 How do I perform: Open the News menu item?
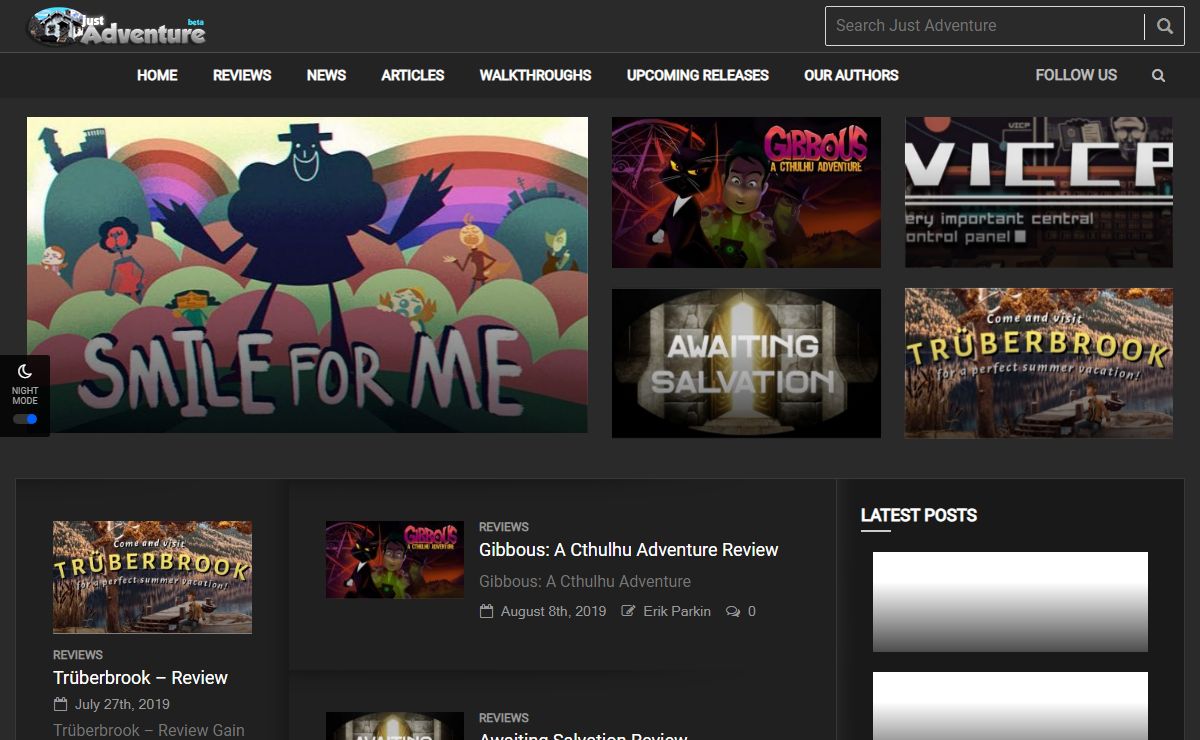tap(326, 75)
